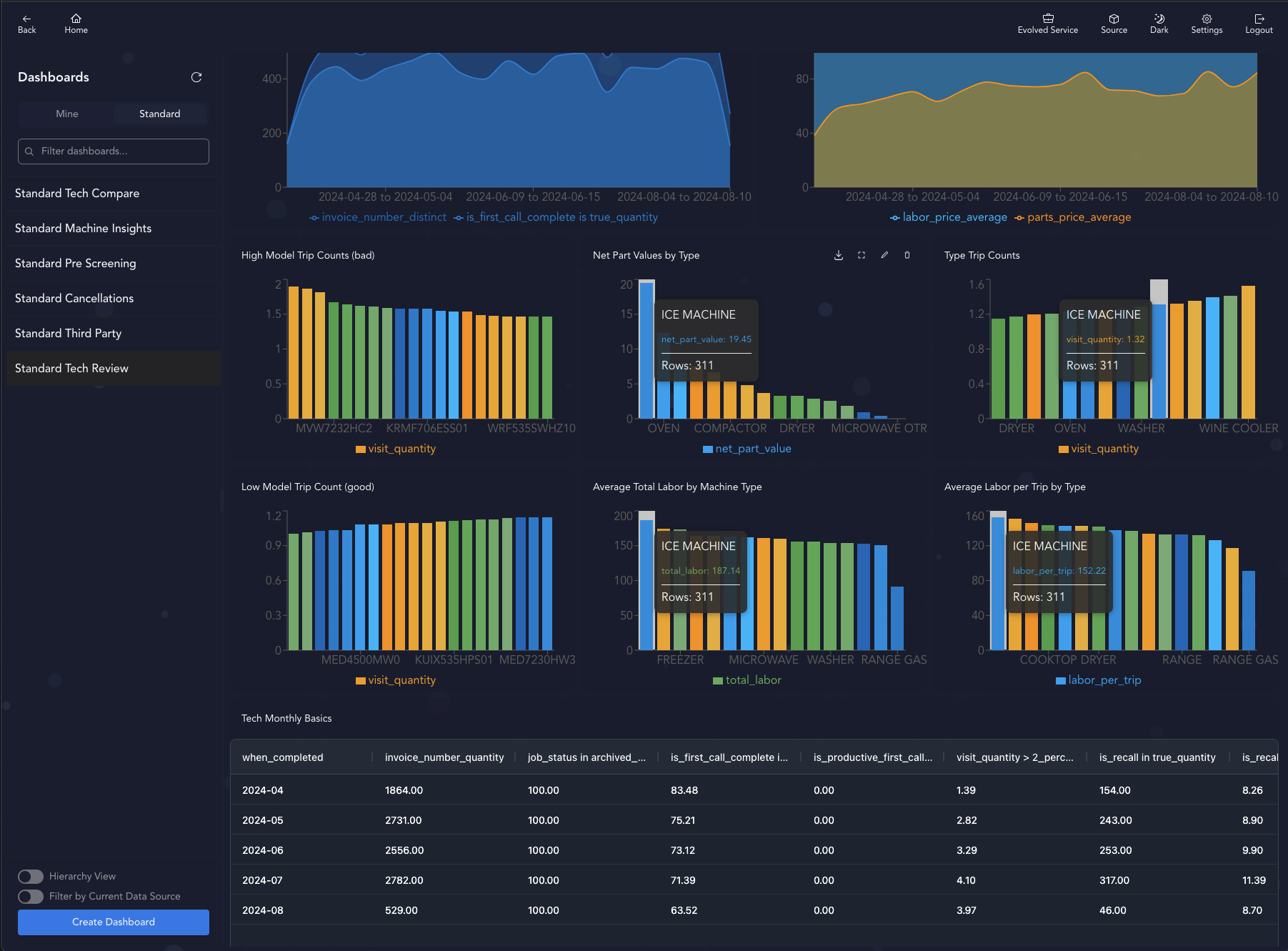
Task: Open the Standard Machine Insights dashboard
Action: (83, 228)
